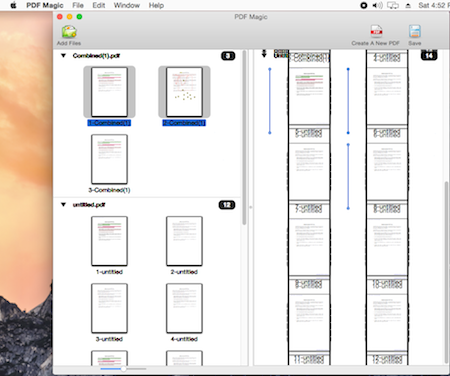
Task: Click the left panel vertical scrollbar
Action: (244, 137)
